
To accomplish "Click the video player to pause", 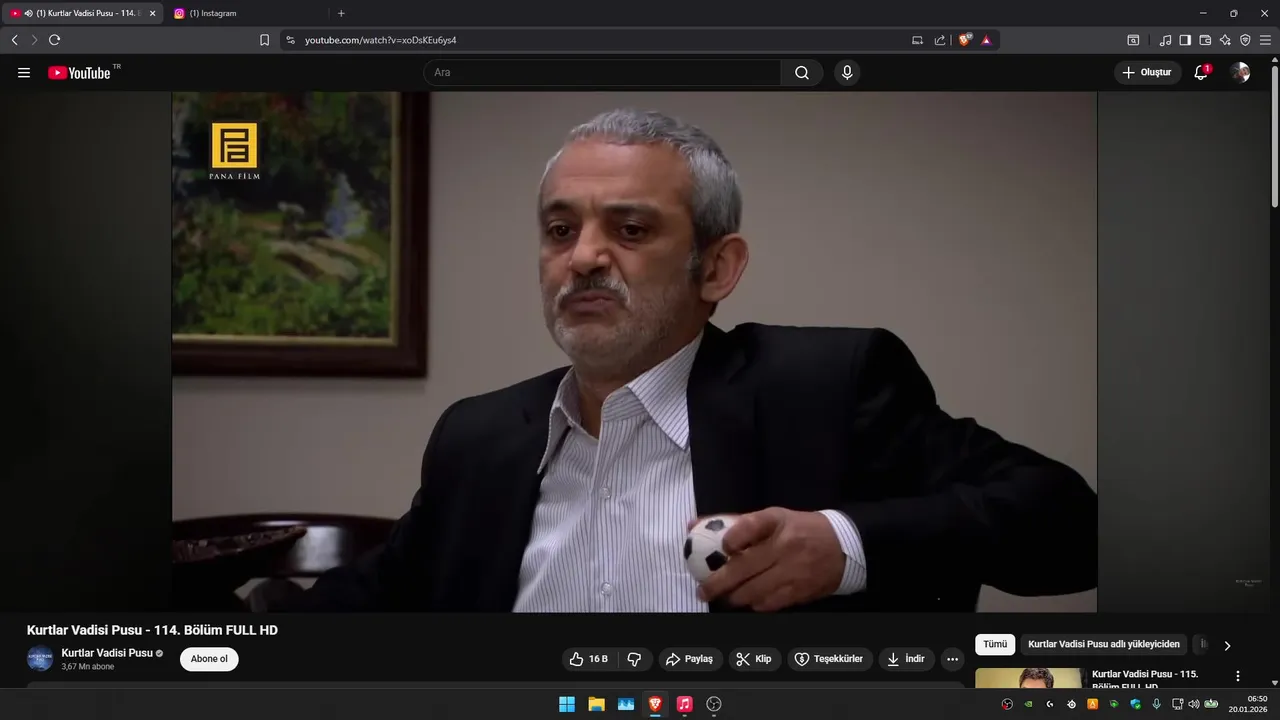I will coord(634,352).
